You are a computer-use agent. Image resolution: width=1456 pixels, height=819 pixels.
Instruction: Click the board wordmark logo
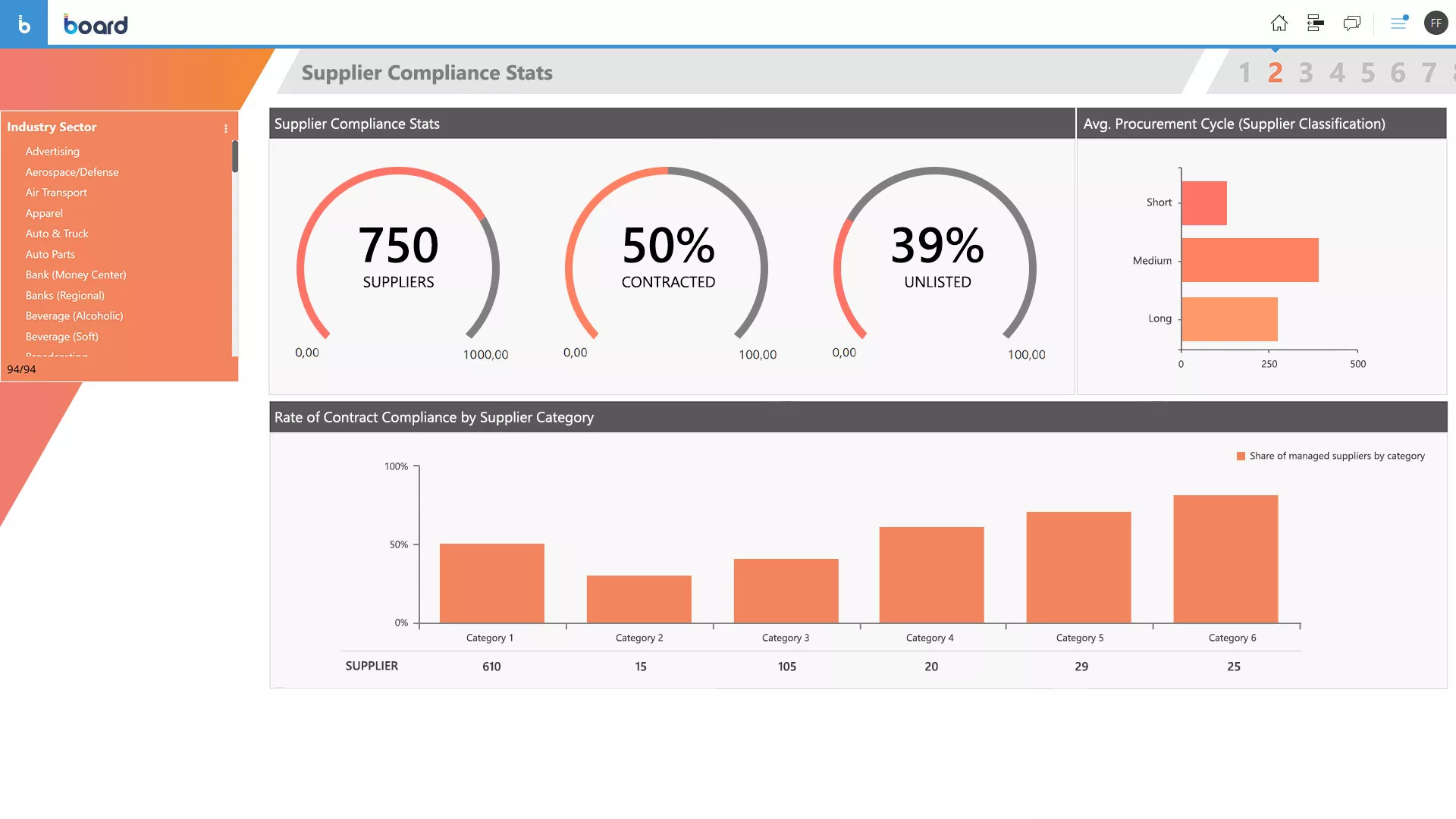pyautogui.click(x=96, y=25)
